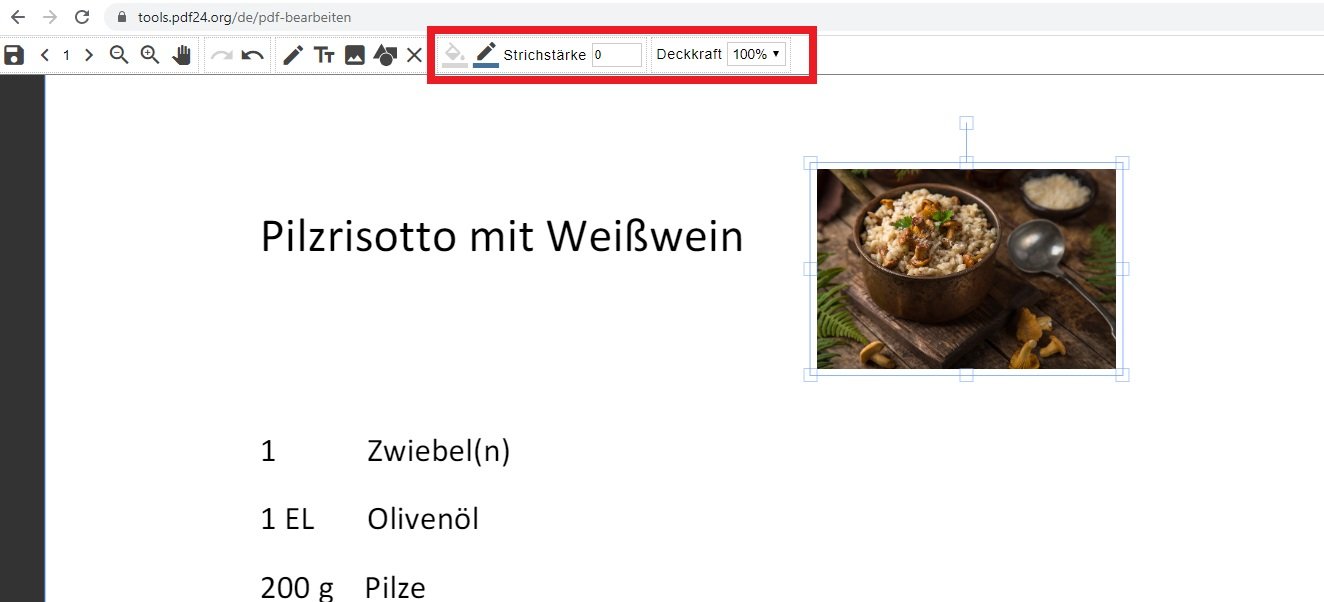Select the add text tool
1324x602 pixels.
[324, 55]
